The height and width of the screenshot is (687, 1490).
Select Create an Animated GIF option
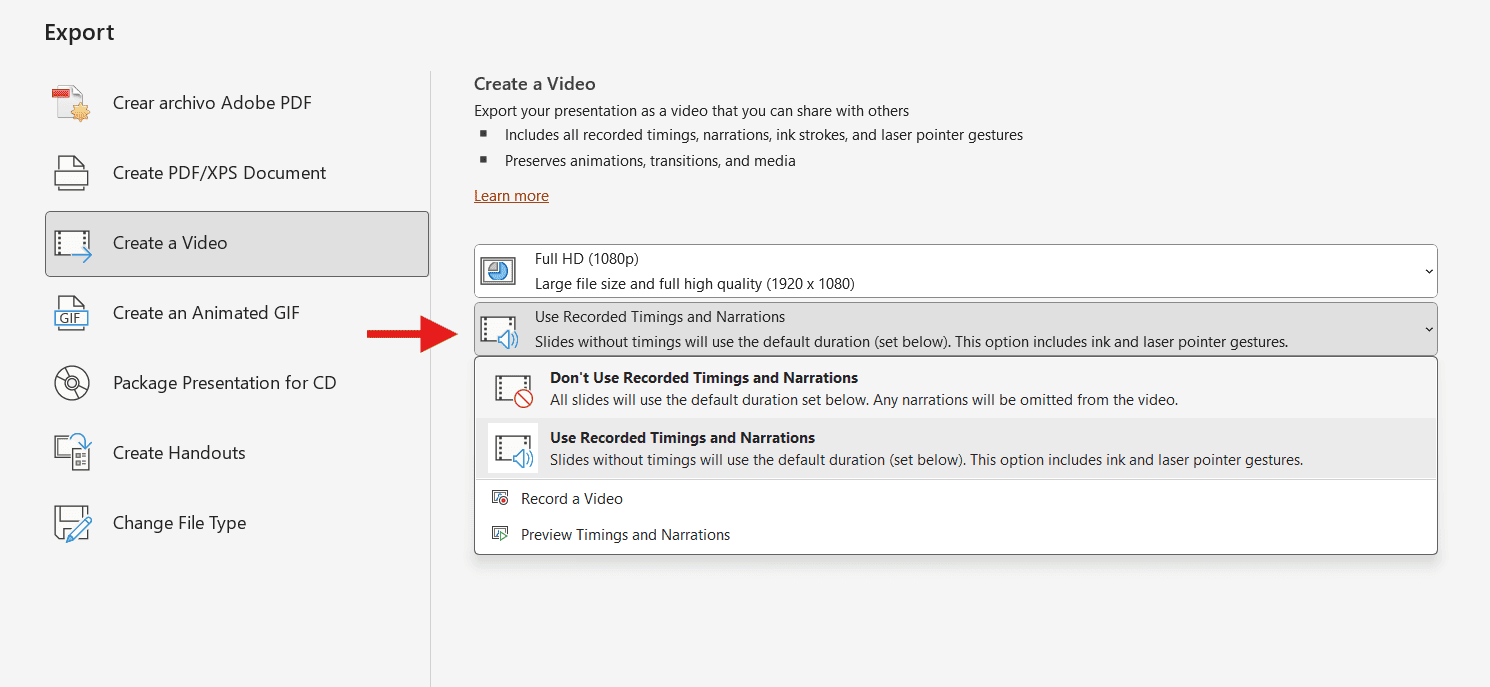click(x=206, y=313)
